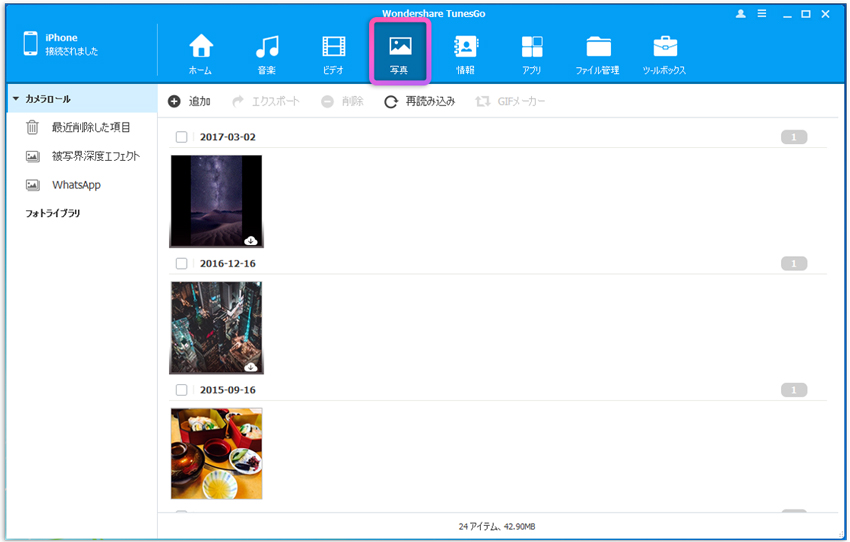Open the ビデオ film strip icon

[333, 47]
